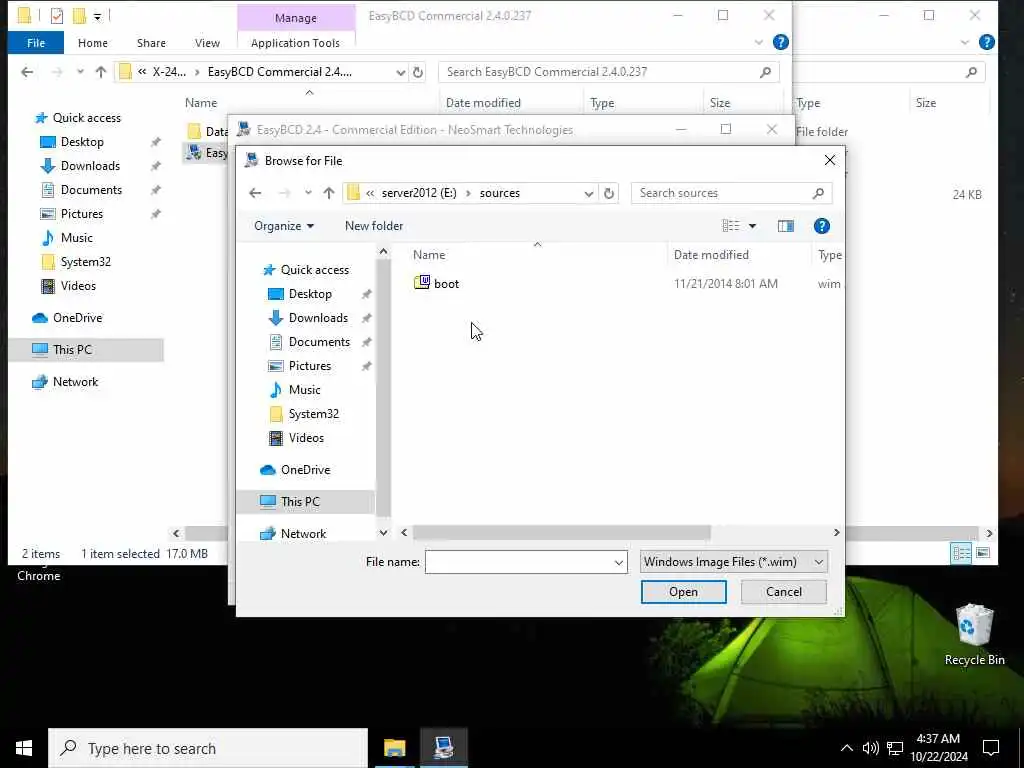The width and height of the screenshot is (1024, 768).
Task: Open the File tab in Explorer window
Action: (36, 43)
